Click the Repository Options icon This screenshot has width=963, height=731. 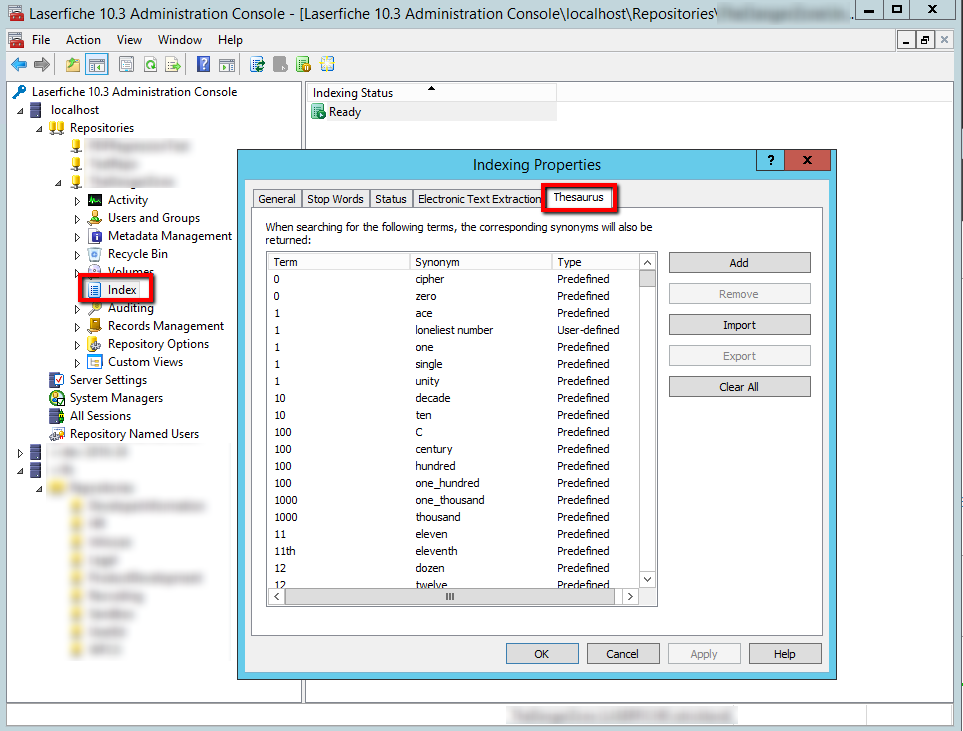(x=95, y=344)
